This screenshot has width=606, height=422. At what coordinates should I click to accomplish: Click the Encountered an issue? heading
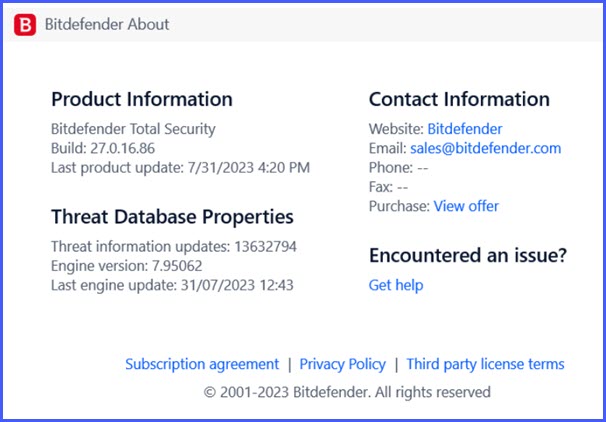pyautogui.click(x=468, y=255)
